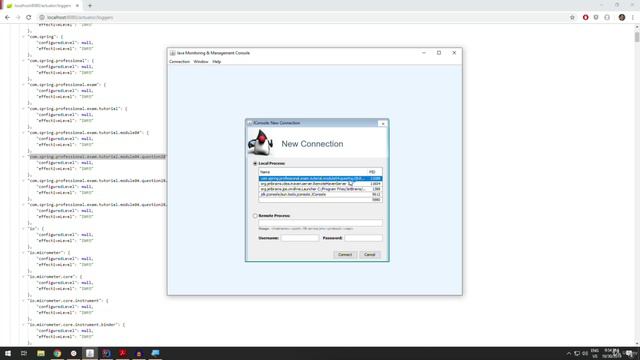Click the localhost URL in address bar
640x360 pixels.
point(80,18)
